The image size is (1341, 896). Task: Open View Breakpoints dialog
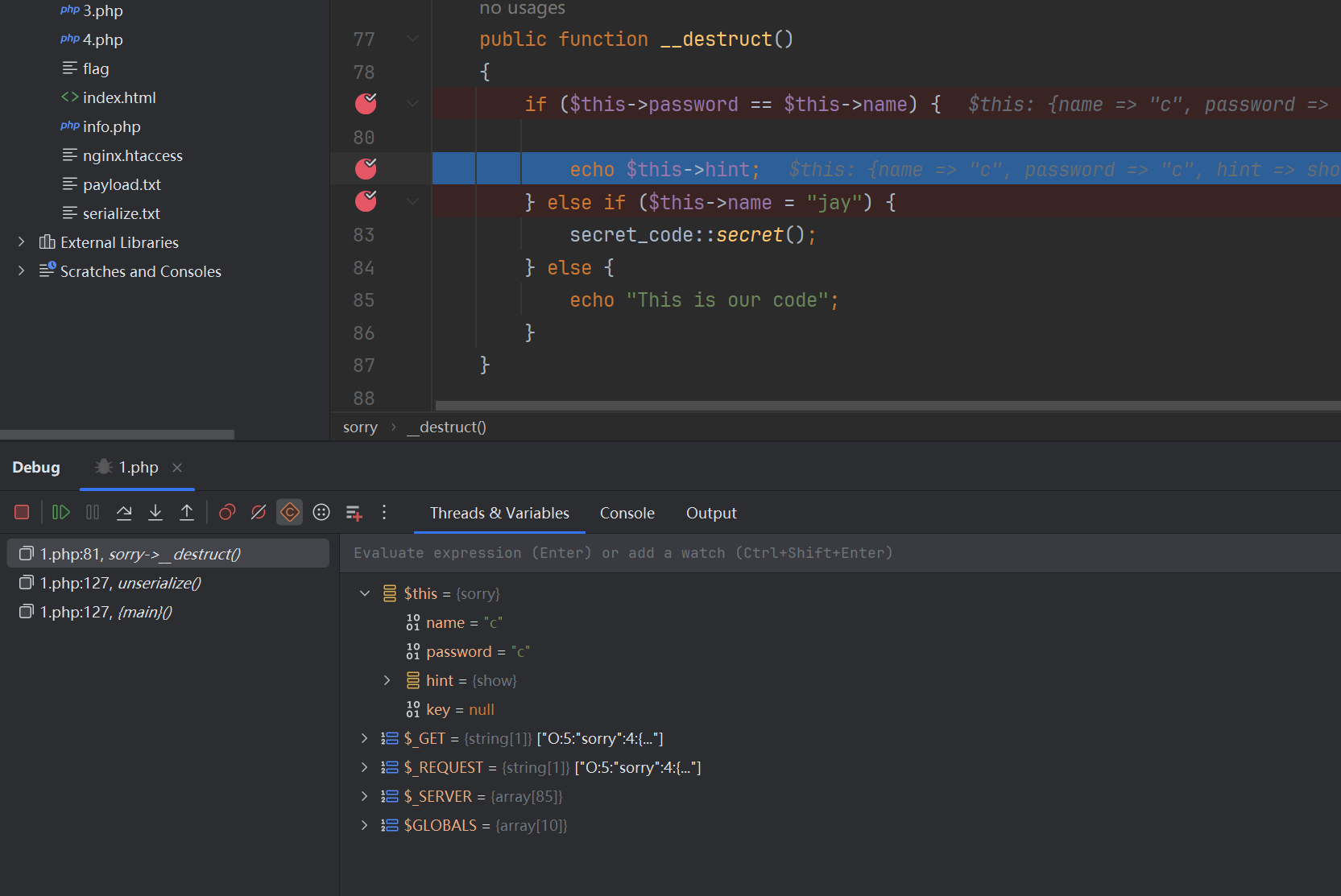click(227, 513)
